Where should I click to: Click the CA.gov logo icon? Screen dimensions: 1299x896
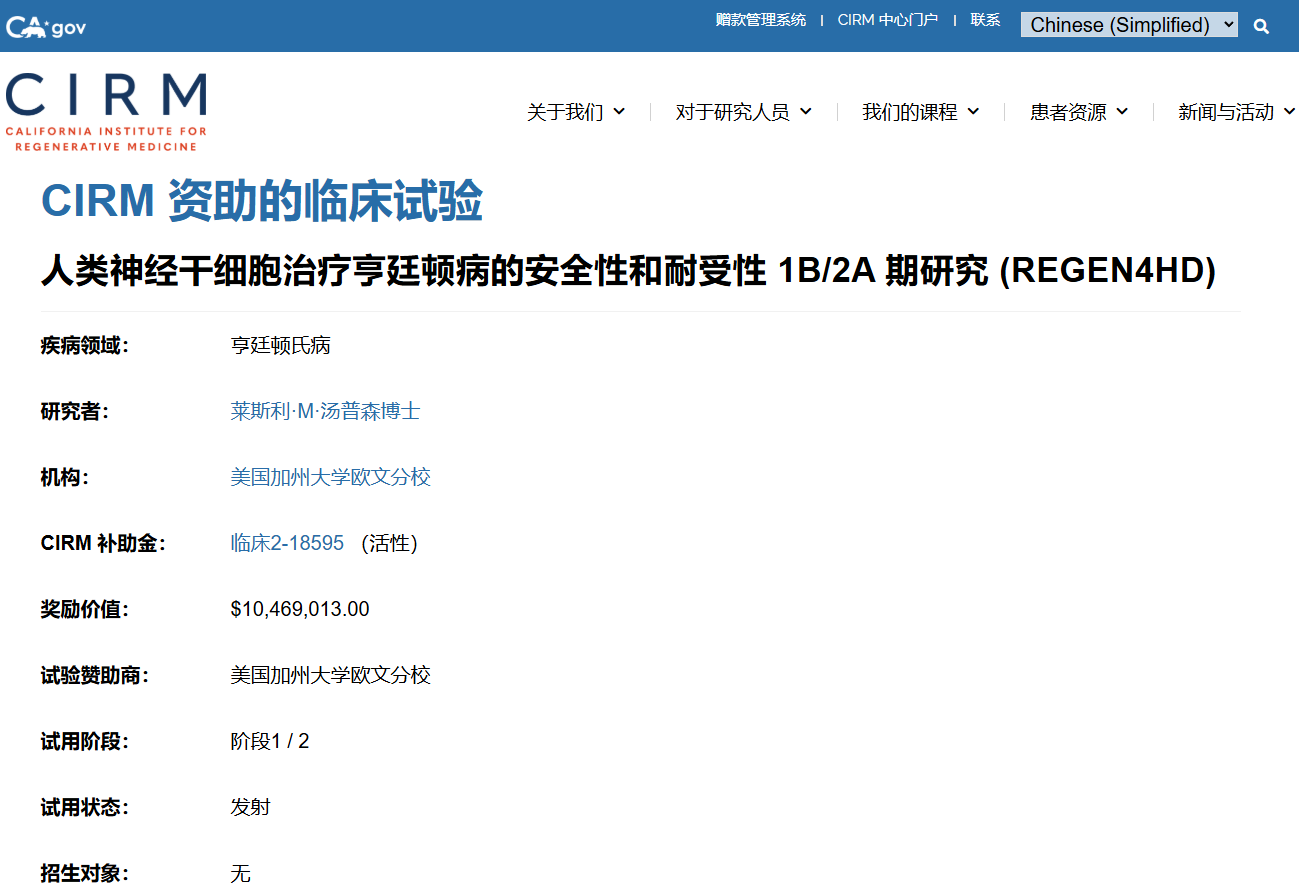(46, 27)
